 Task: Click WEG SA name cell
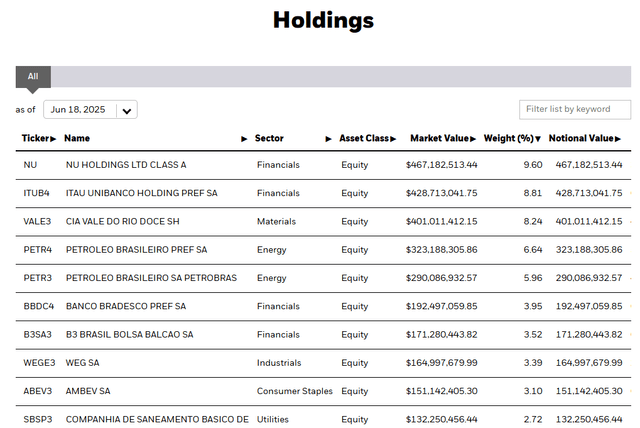82,363
